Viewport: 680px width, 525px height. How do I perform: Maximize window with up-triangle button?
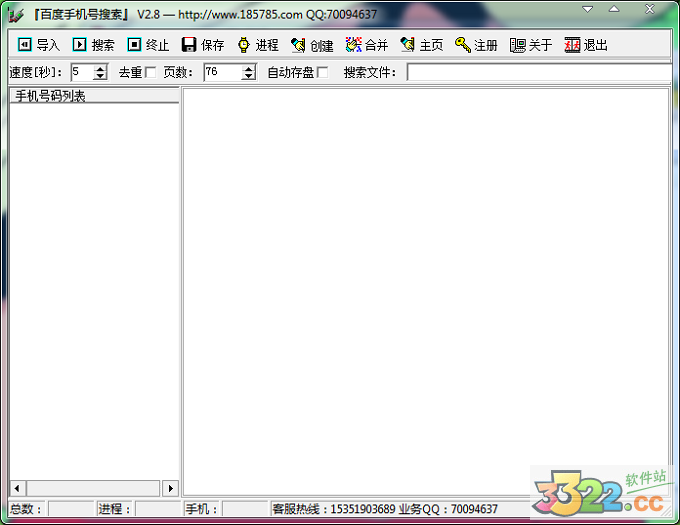click(x=614, y=9)
